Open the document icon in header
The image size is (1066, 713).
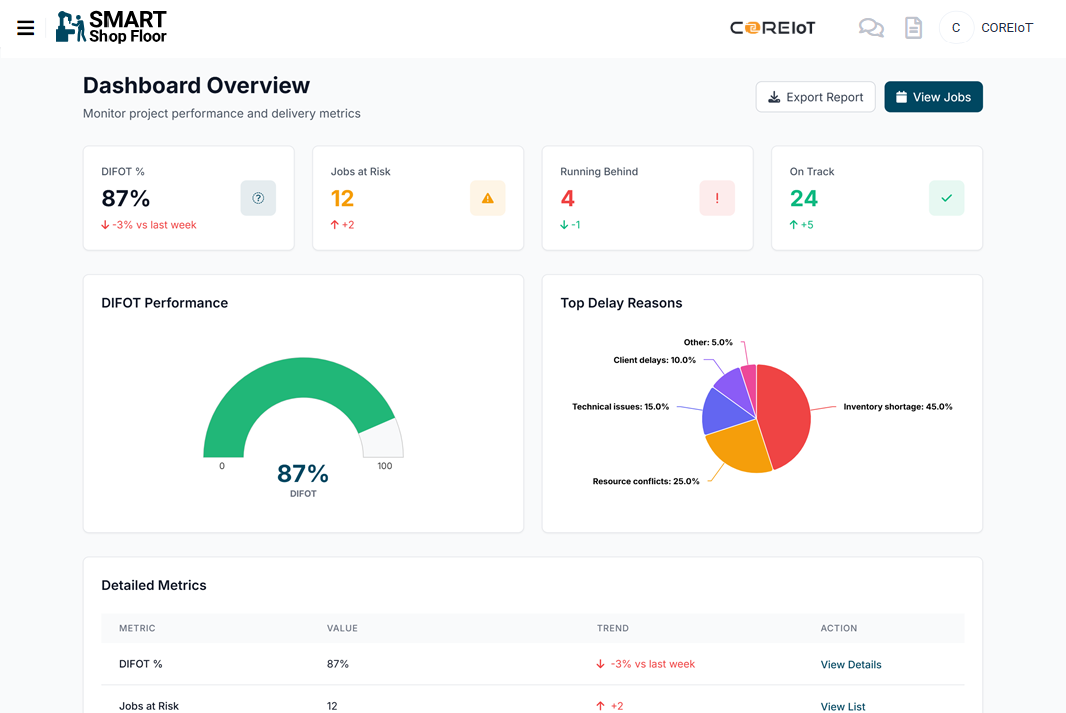pyautogui.click(x=913, y=28)
